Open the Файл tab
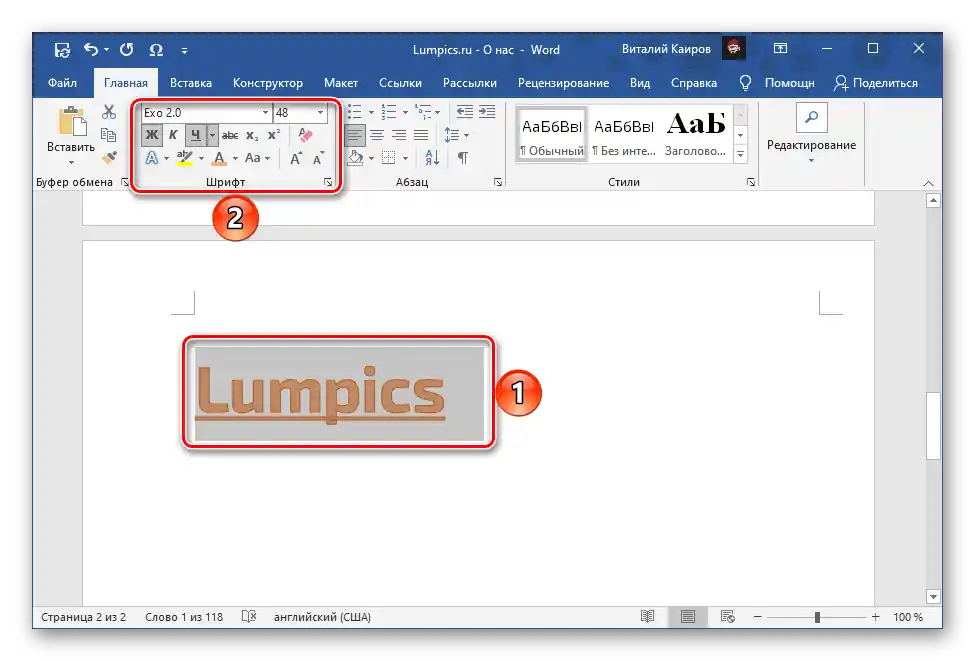The height and width of the screenshot is (661, 975). point(62,83)
